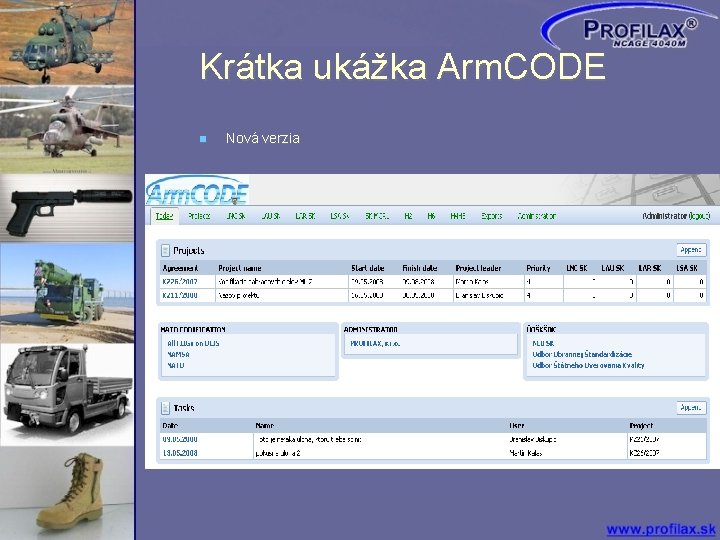The image size is (720, 540).
Task: Click the Append button in Tasks panel
Action: coord(691,407)
